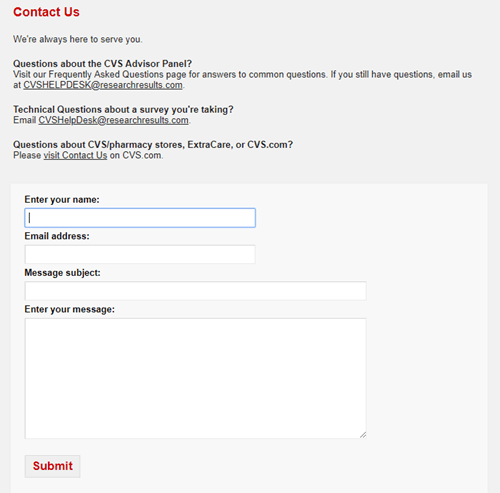This screenshot has height=493, width=500.
Task: Click the 'Technical Questions about a survey' heading
Action: point(123,109)
